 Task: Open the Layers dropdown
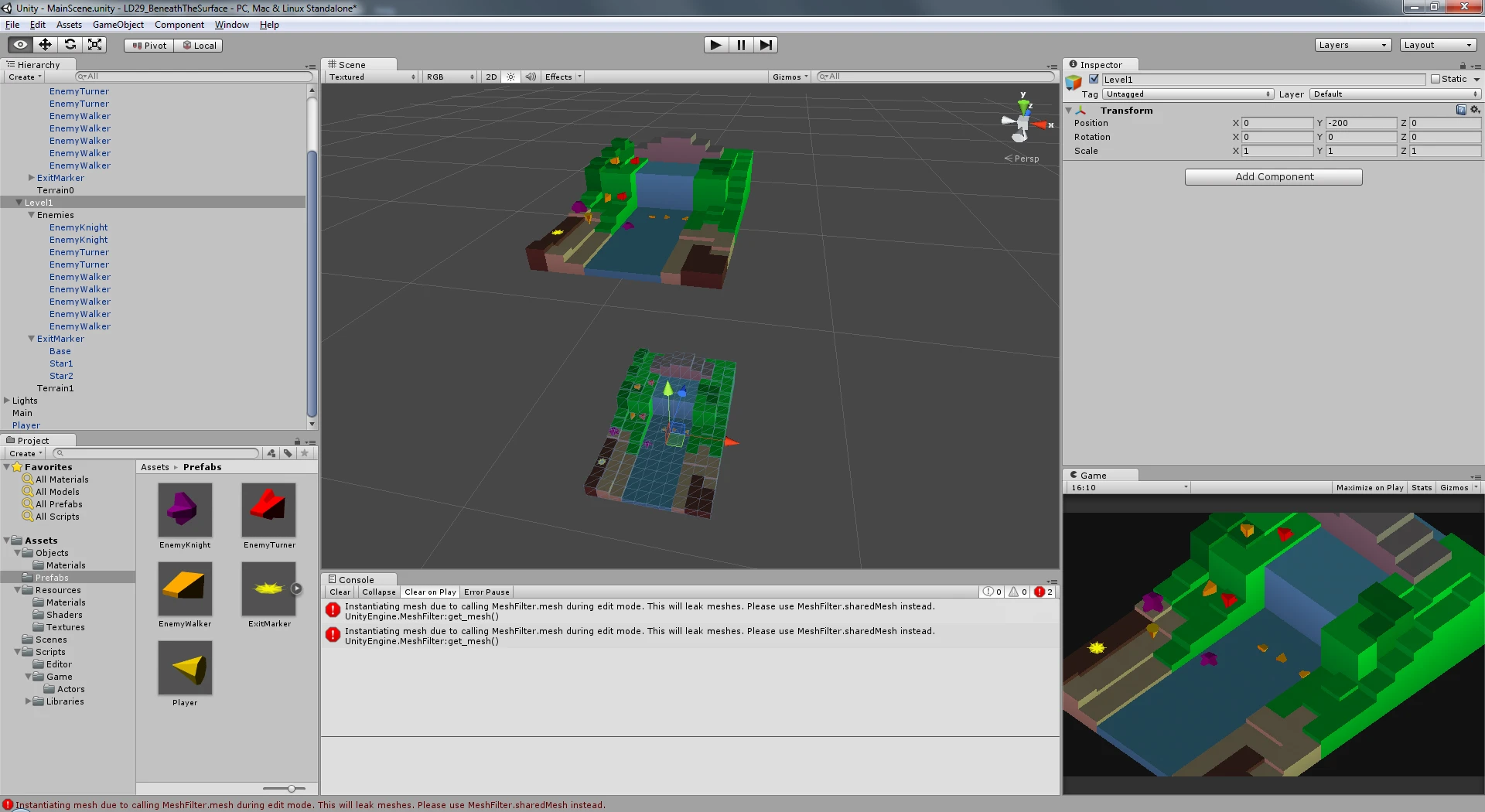coord(1353,45)
